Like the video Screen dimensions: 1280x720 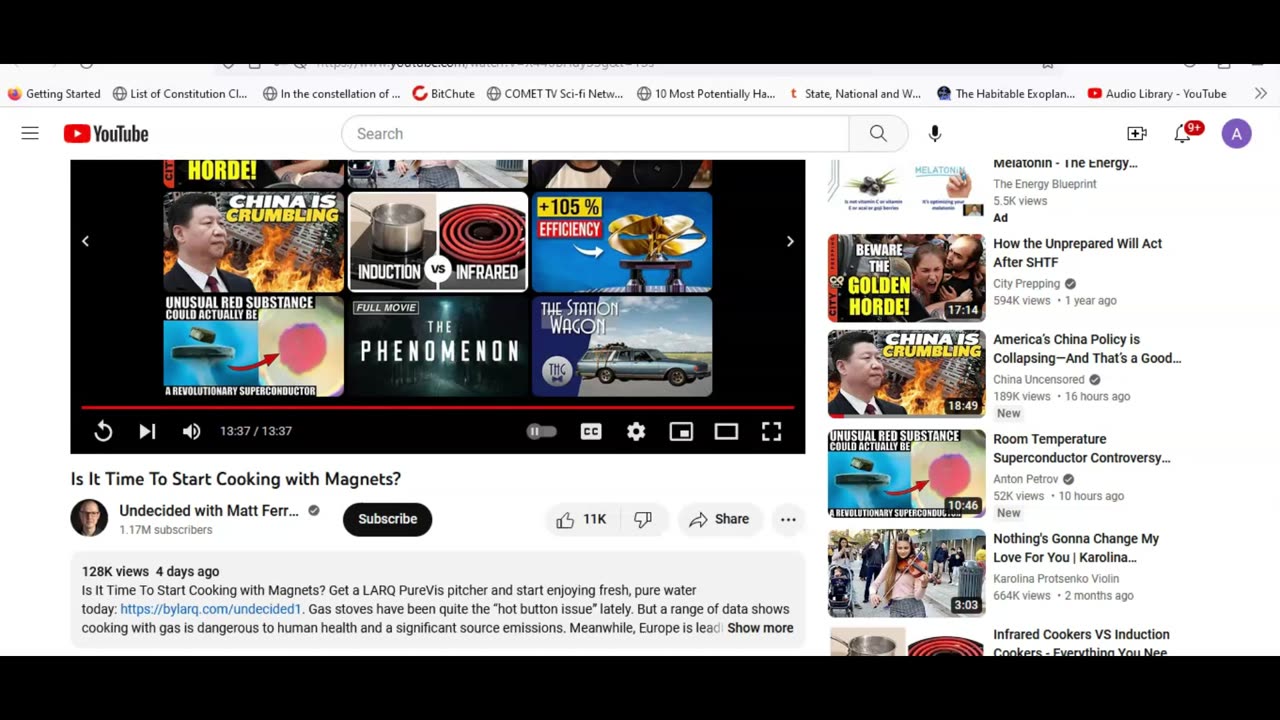[581, 519]
